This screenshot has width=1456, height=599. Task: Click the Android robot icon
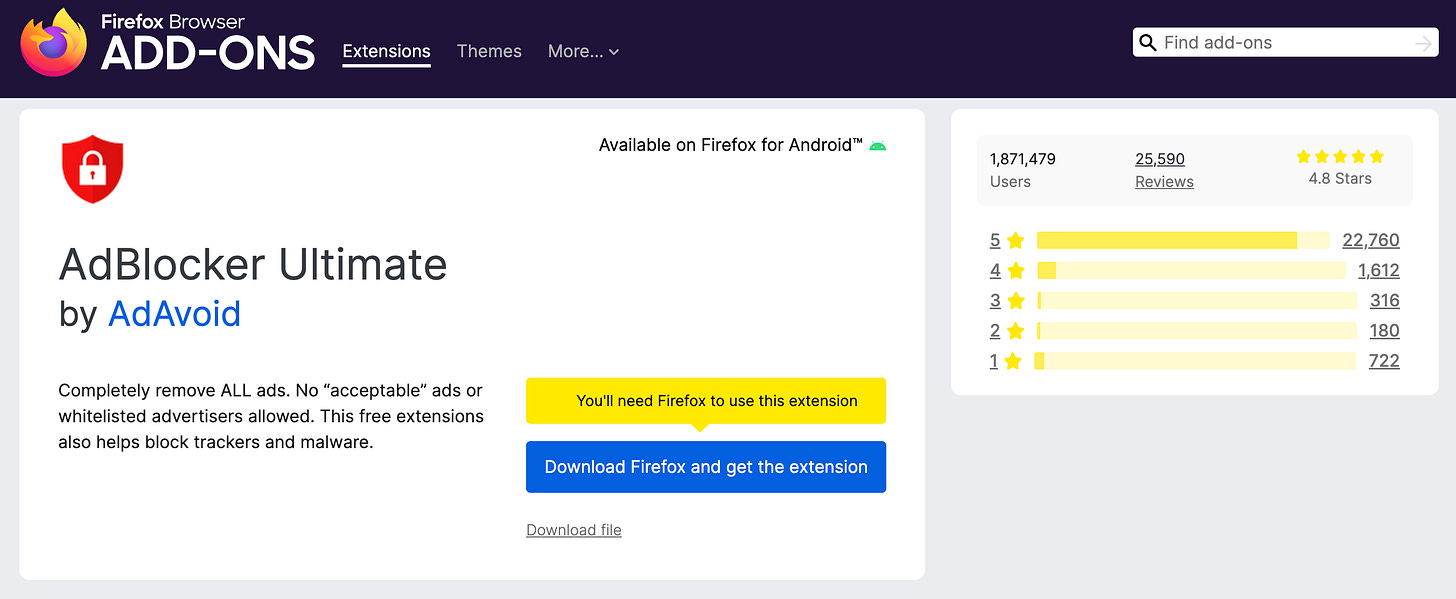[x=877, y=145]
